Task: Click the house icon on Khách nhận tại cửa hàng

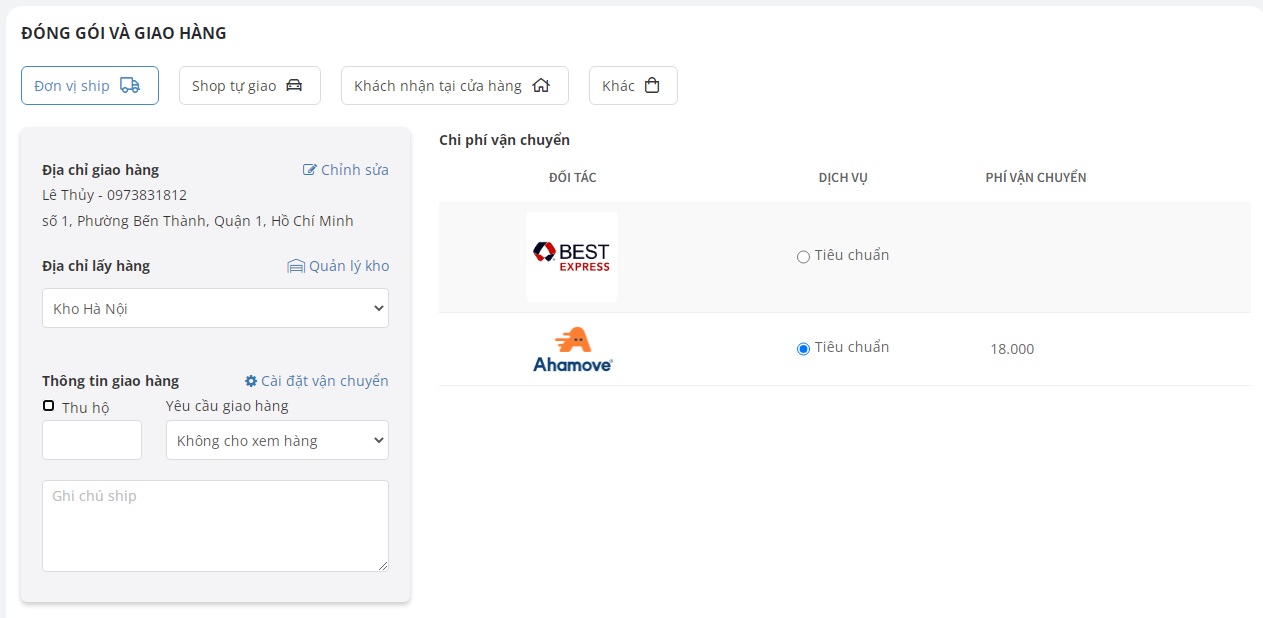Action: pos(541,86)
